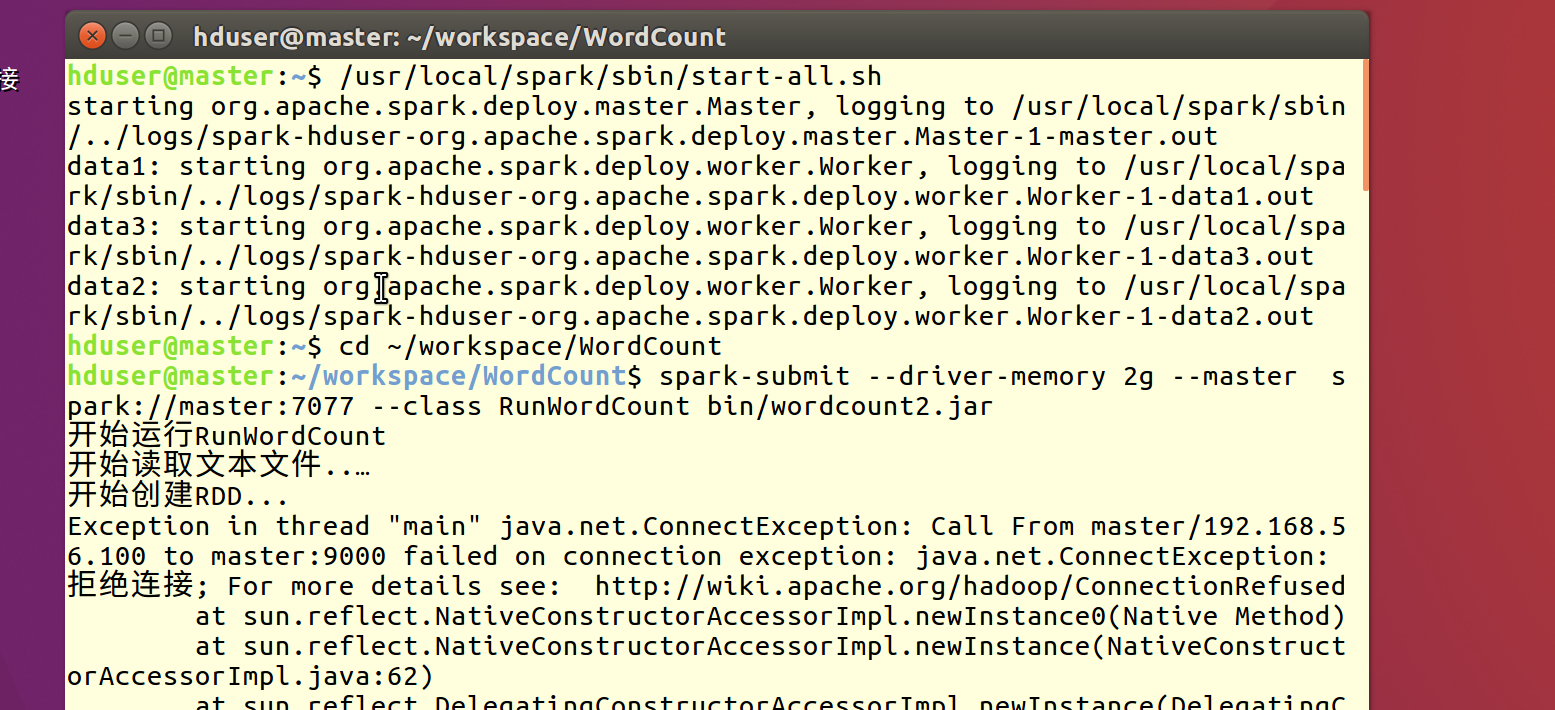Click the Worker-1-data3.out log path line
The image size is (1555, 710).
[x=691, y=256]
